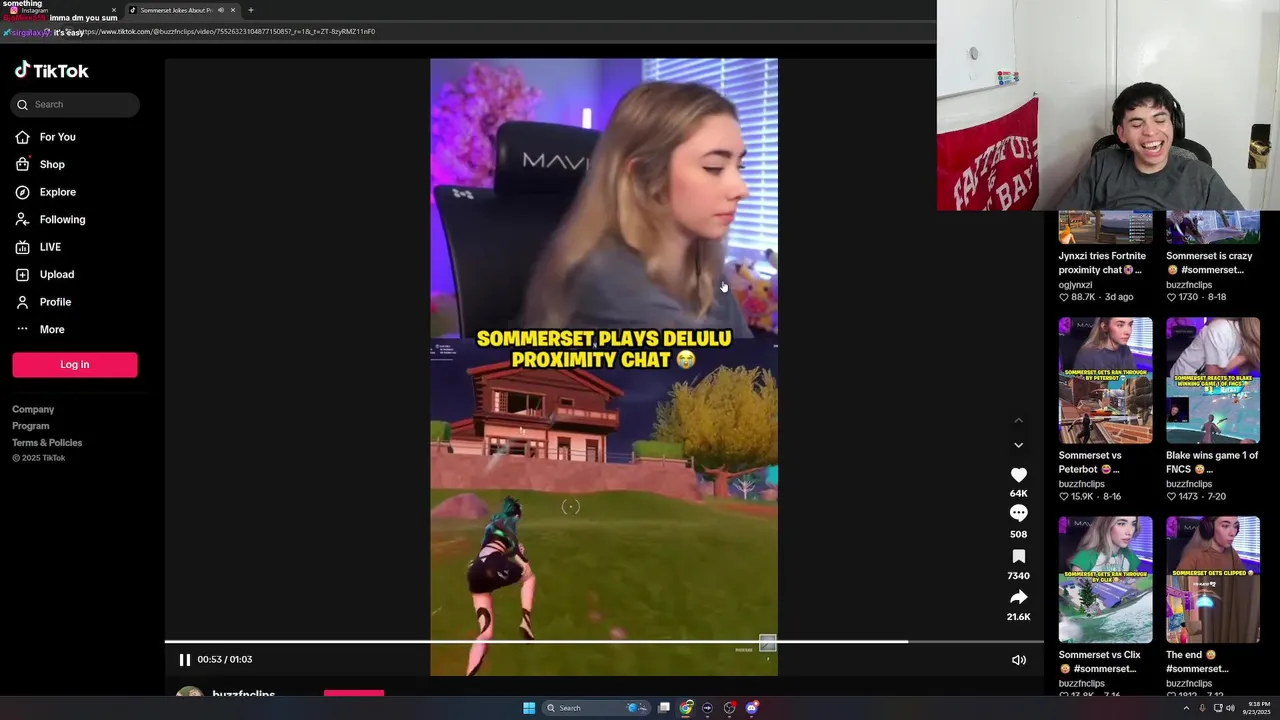
Task: Close the TikTok browser tab
Action: (233, 10)
